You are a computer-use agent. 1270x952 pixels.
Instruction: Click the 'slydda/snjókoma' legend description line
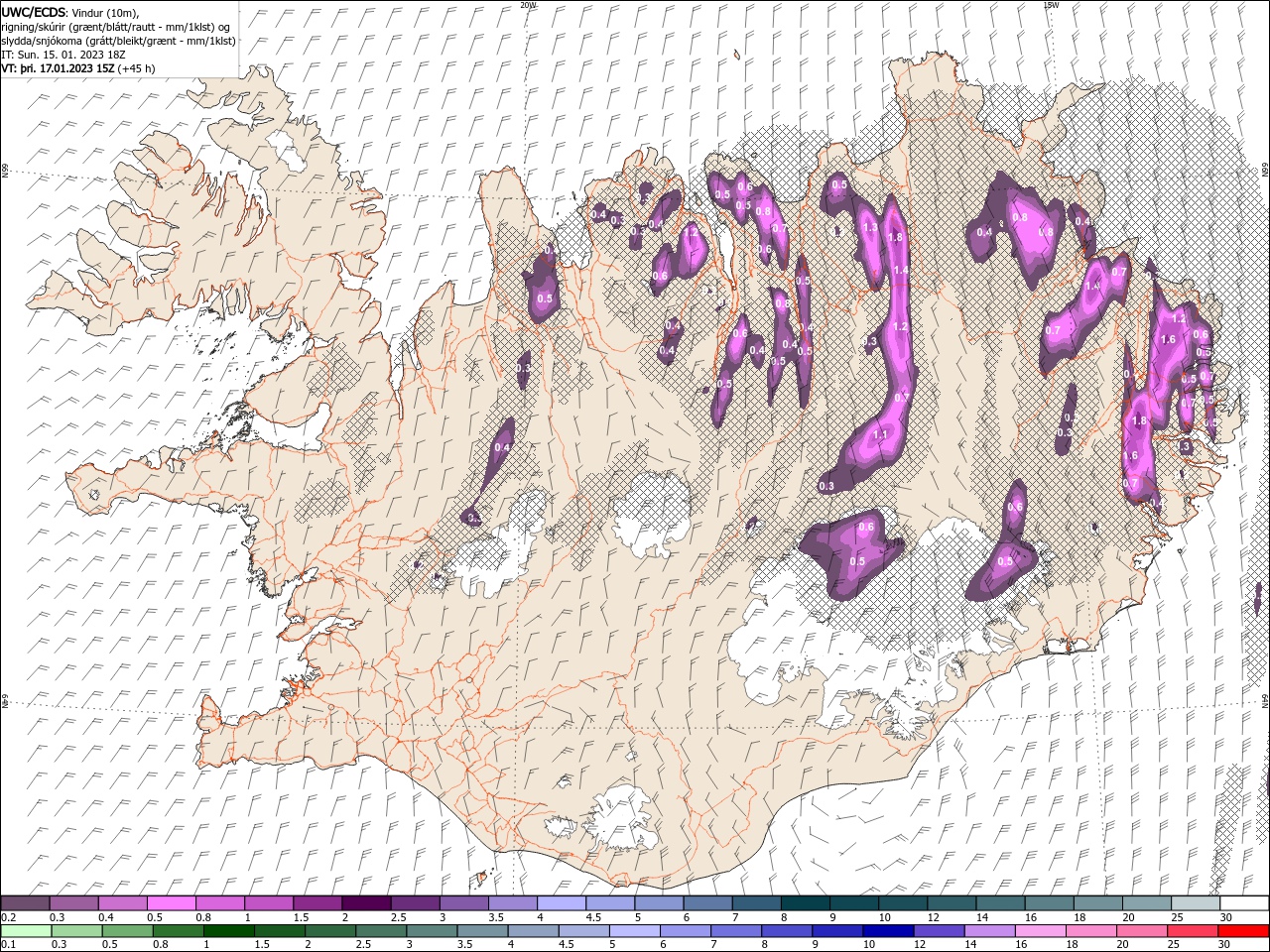point(118,41)
